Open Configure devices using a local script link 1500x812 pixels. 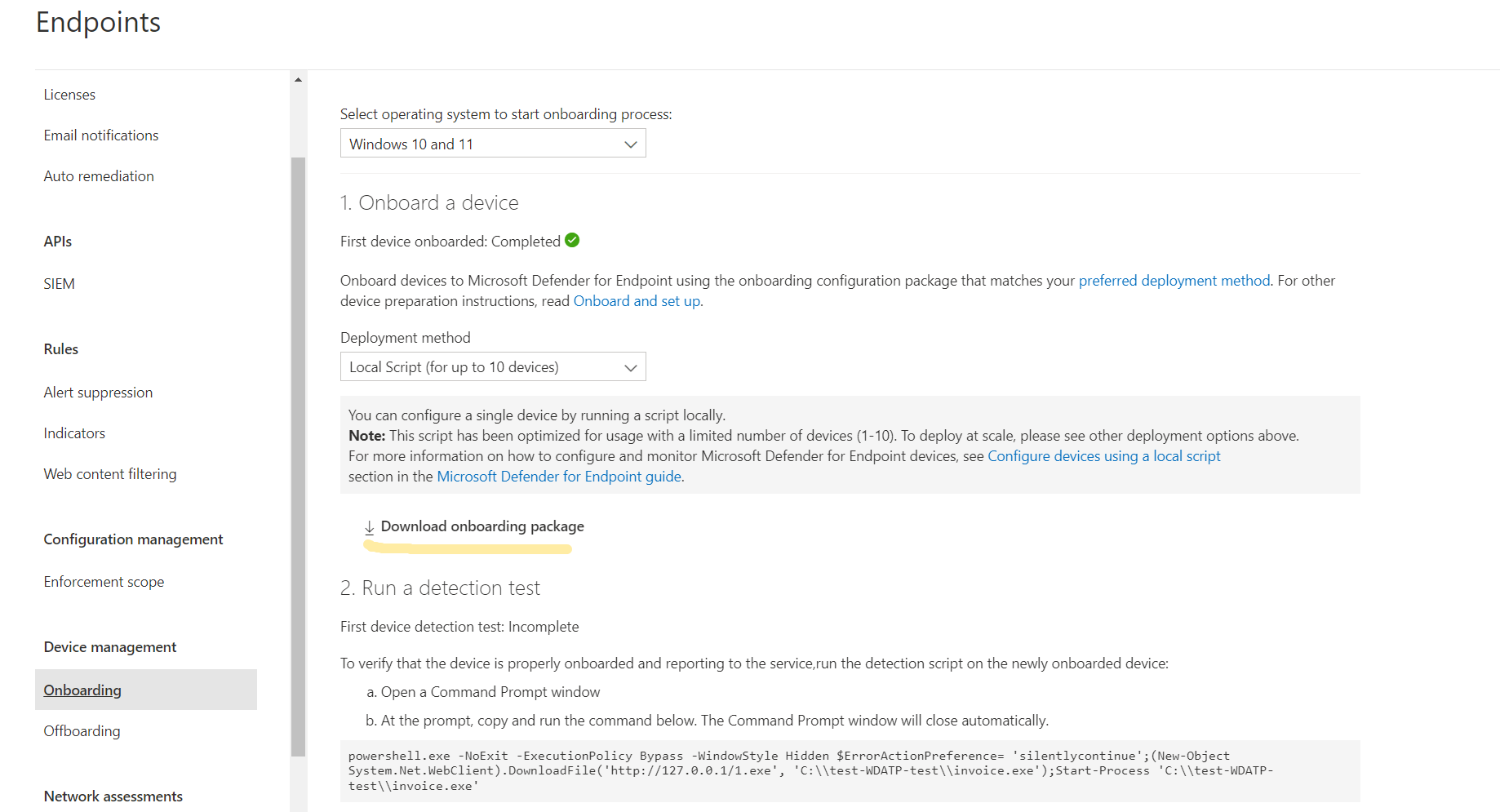click(x=1104, y=456)
